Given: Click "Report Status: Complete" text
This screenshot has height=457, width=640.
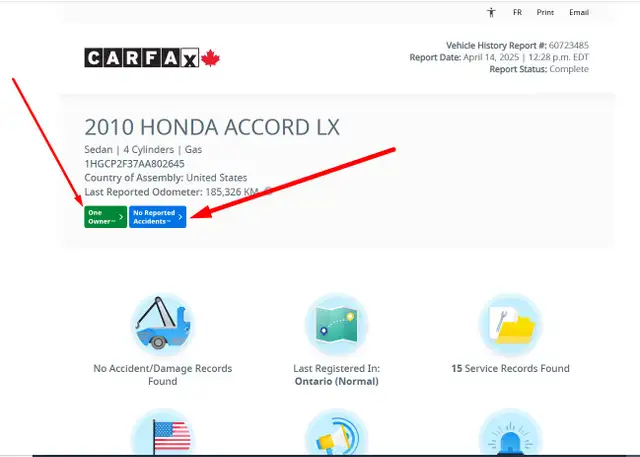Looking at the screenshot, I should point(539,69).
